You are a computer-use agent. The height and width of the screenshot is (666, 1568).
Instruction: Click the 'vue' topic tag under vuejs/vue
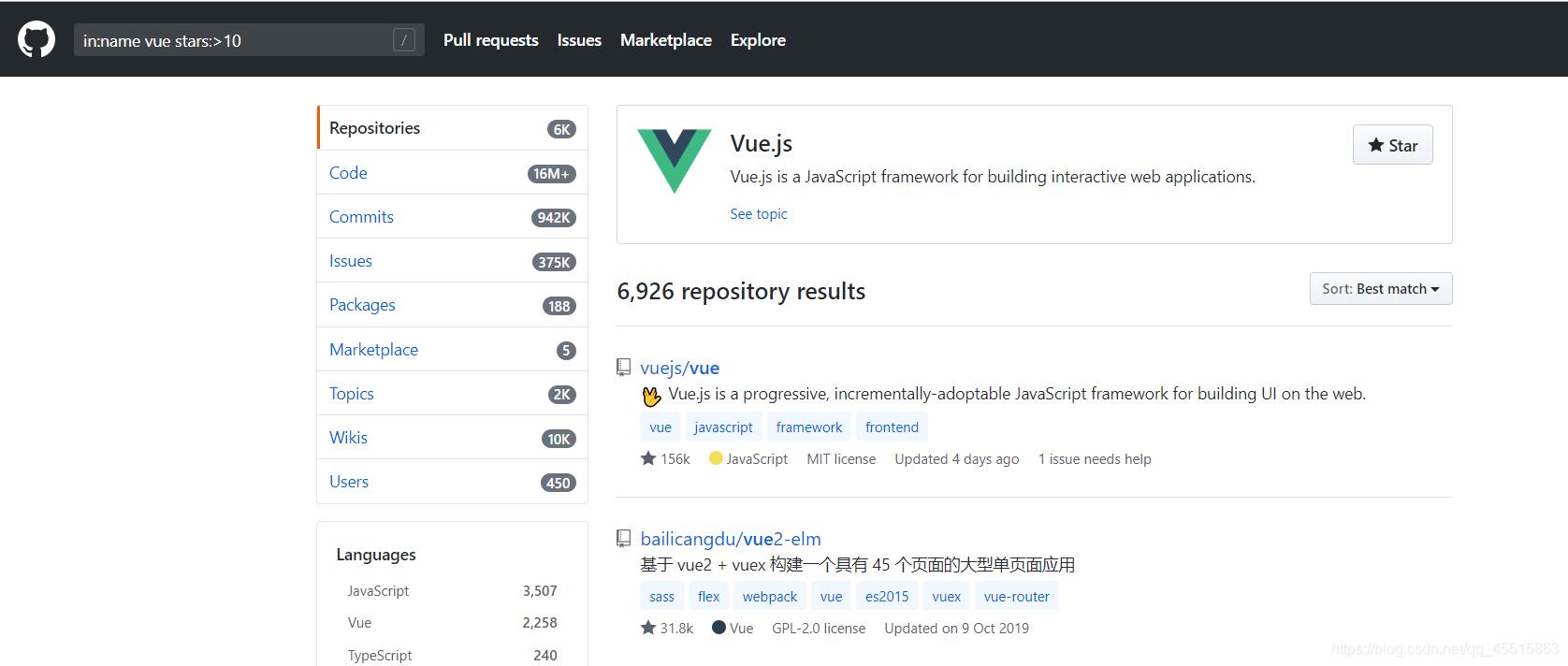(x=661, y=427)
